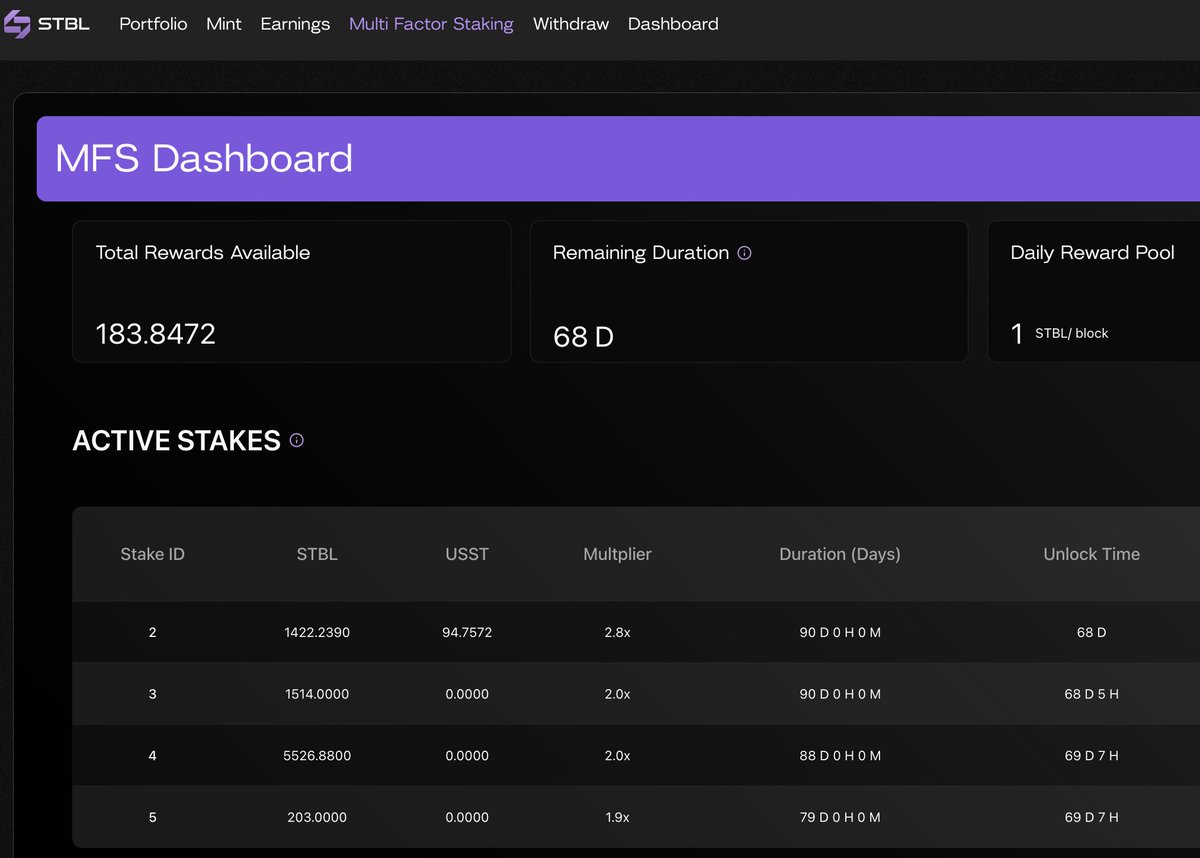Screen dimensions: 1200x858
Task: Open the Portfolio menu item
Action: (153, 24)
